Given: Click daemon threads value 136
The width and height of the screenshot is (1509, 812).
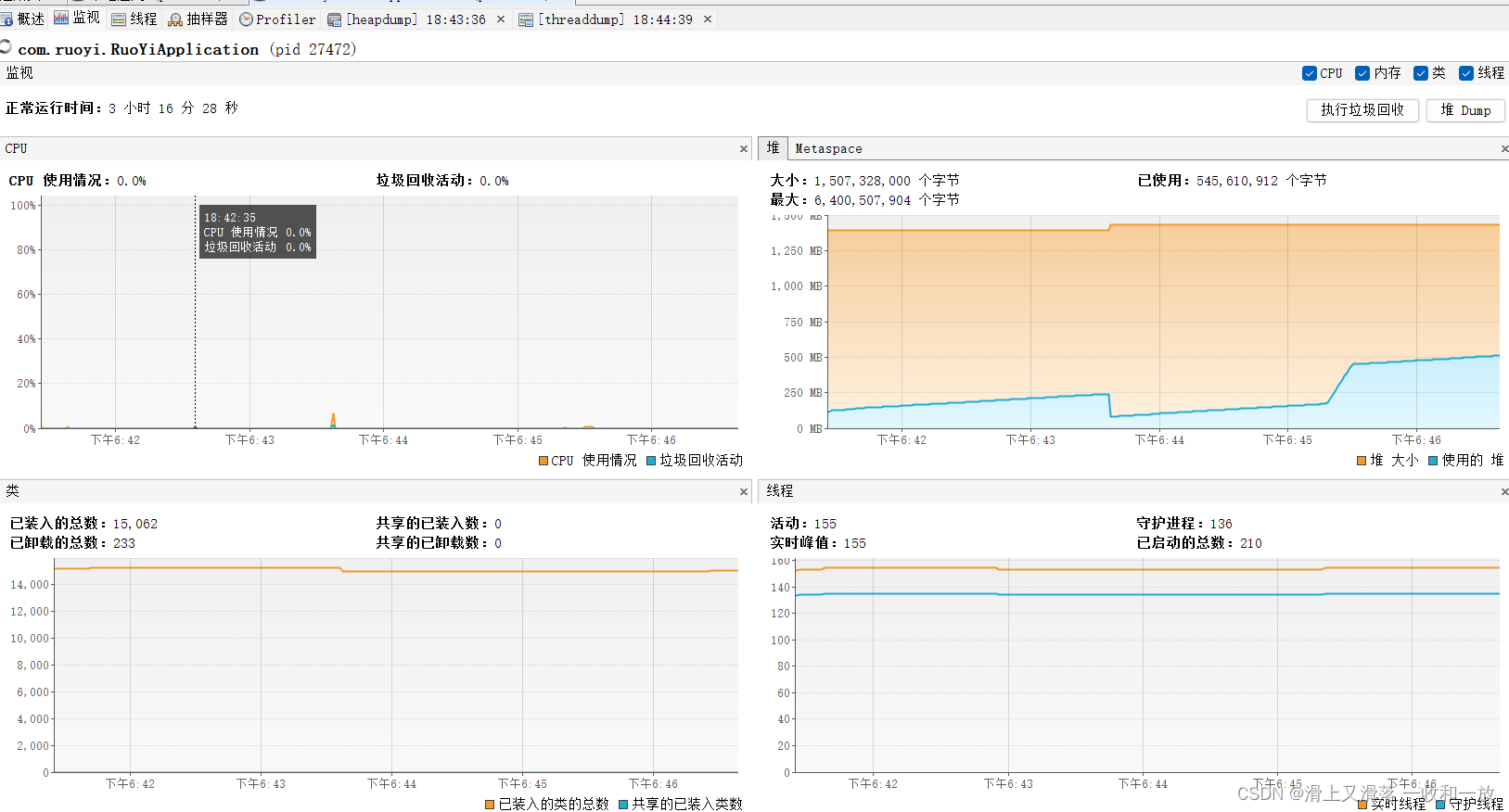Looking at the screenshot, I should (x=1221, y=524).
